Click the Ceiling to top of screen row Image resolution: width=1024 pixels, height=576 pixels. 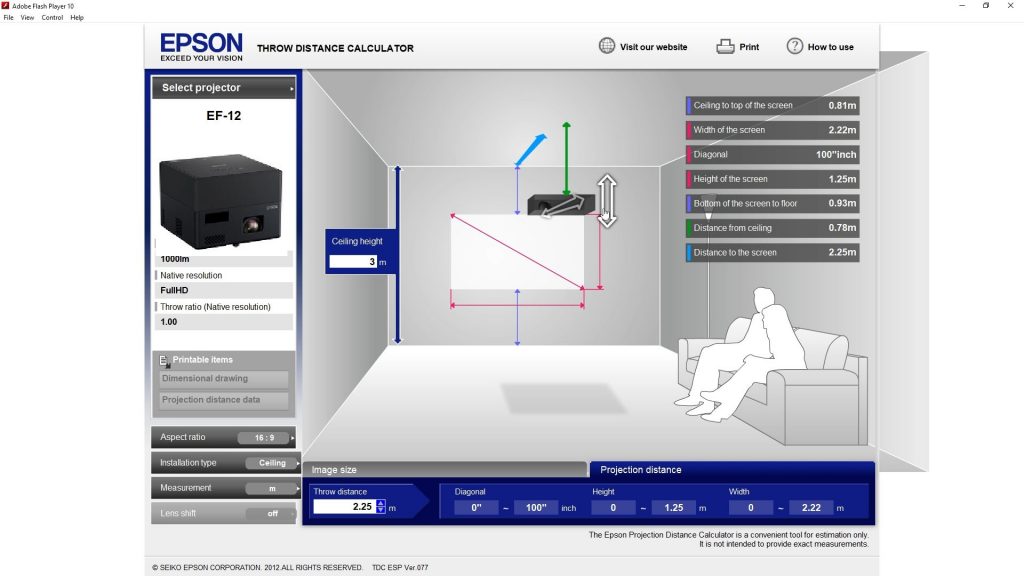773,105
